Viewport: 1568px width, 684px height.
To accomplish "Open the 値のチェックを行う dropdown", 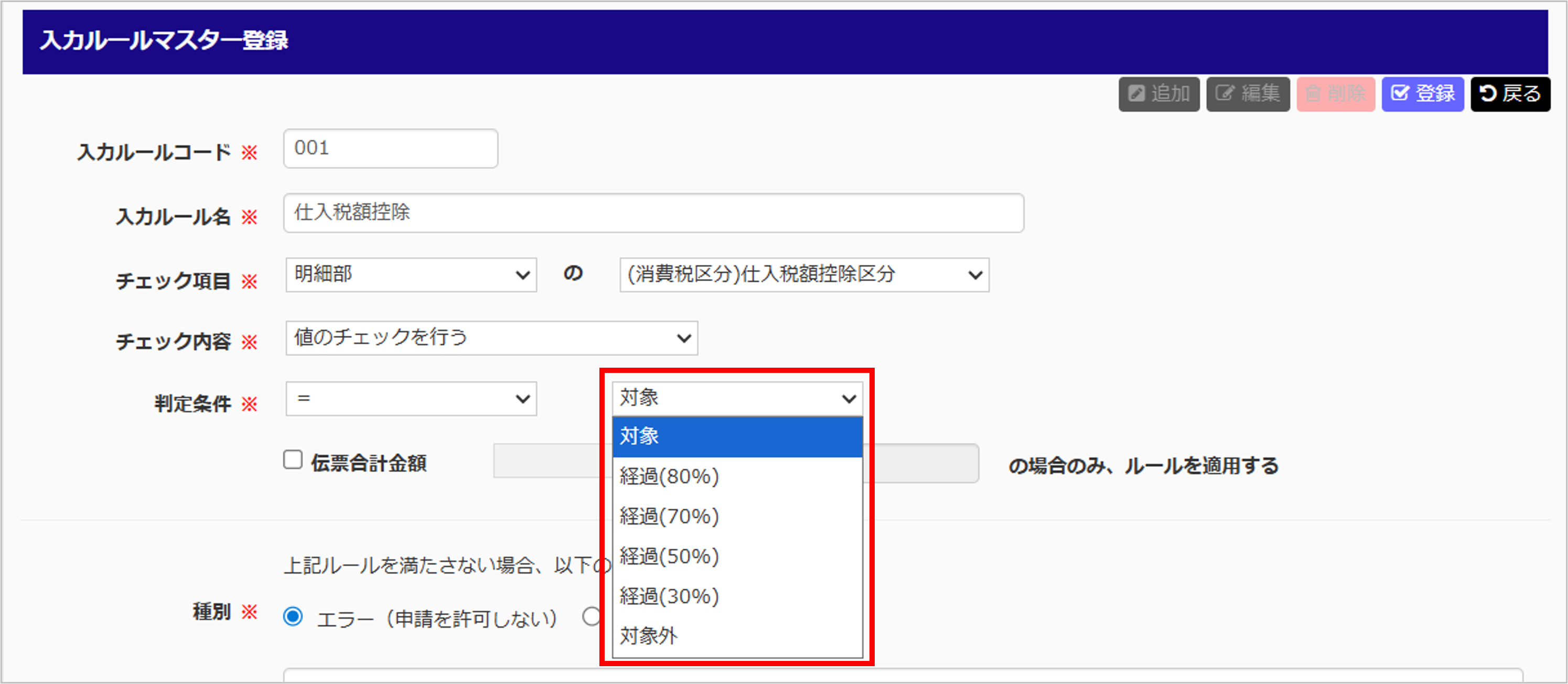I will coord(492,338).
